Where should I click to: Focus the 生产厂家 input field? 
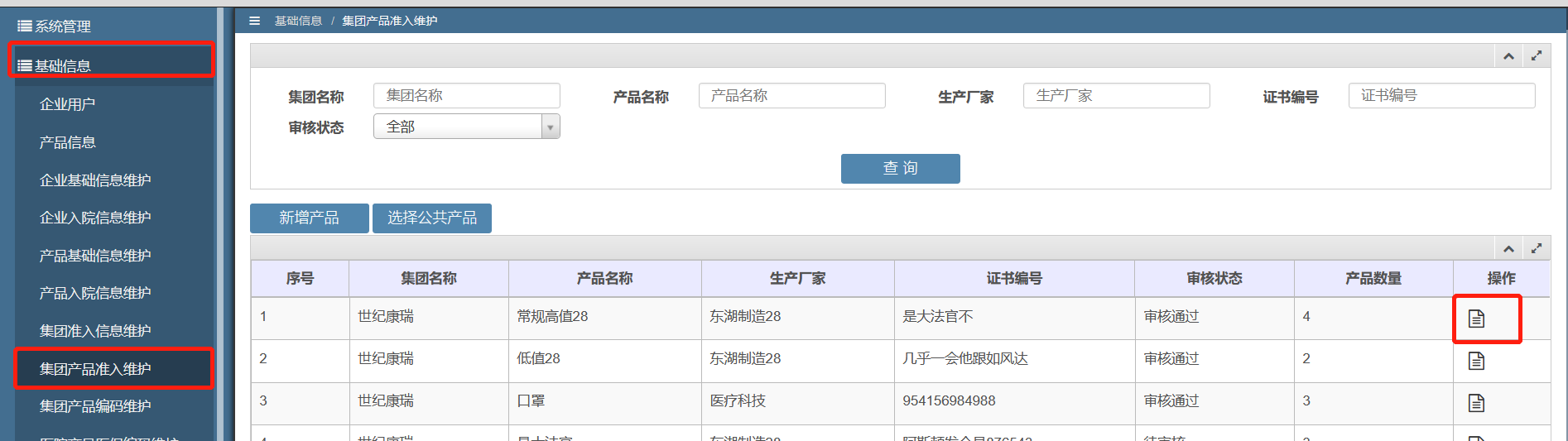(1117, 96)
